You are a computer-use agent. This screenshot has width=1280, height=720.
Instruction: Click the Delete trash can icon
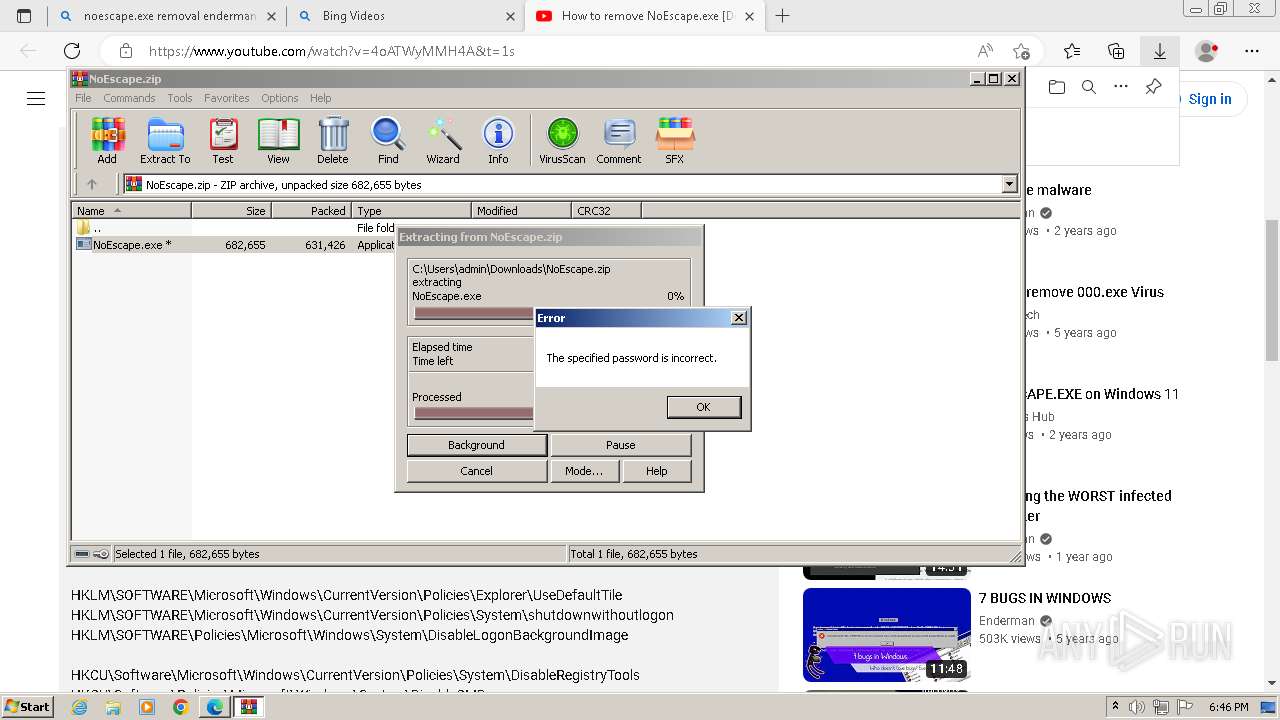point(333,141)
